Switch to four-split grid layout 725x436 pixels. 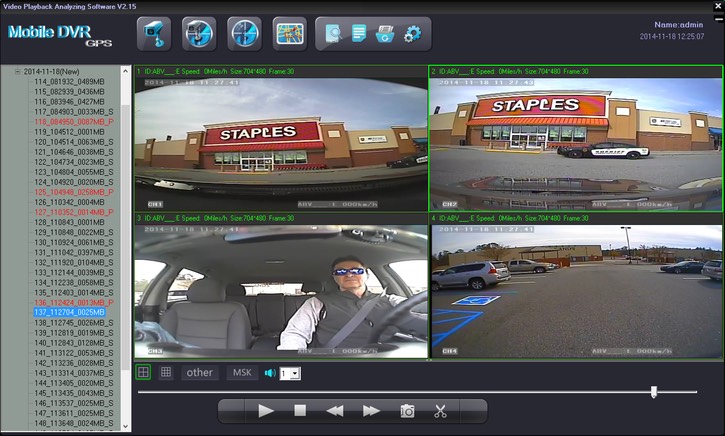(x=144, y=372)
